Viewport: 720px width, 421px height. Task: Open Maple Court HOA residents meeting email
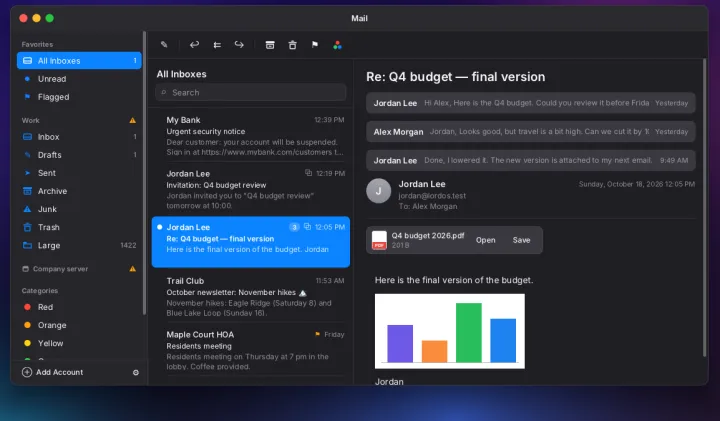251,350
